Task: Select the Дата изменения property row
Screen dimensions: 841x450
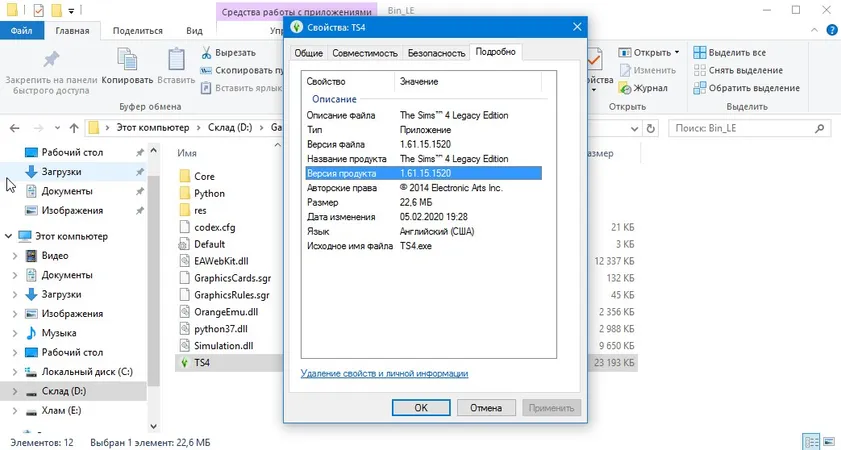Action: pos(422,217)
